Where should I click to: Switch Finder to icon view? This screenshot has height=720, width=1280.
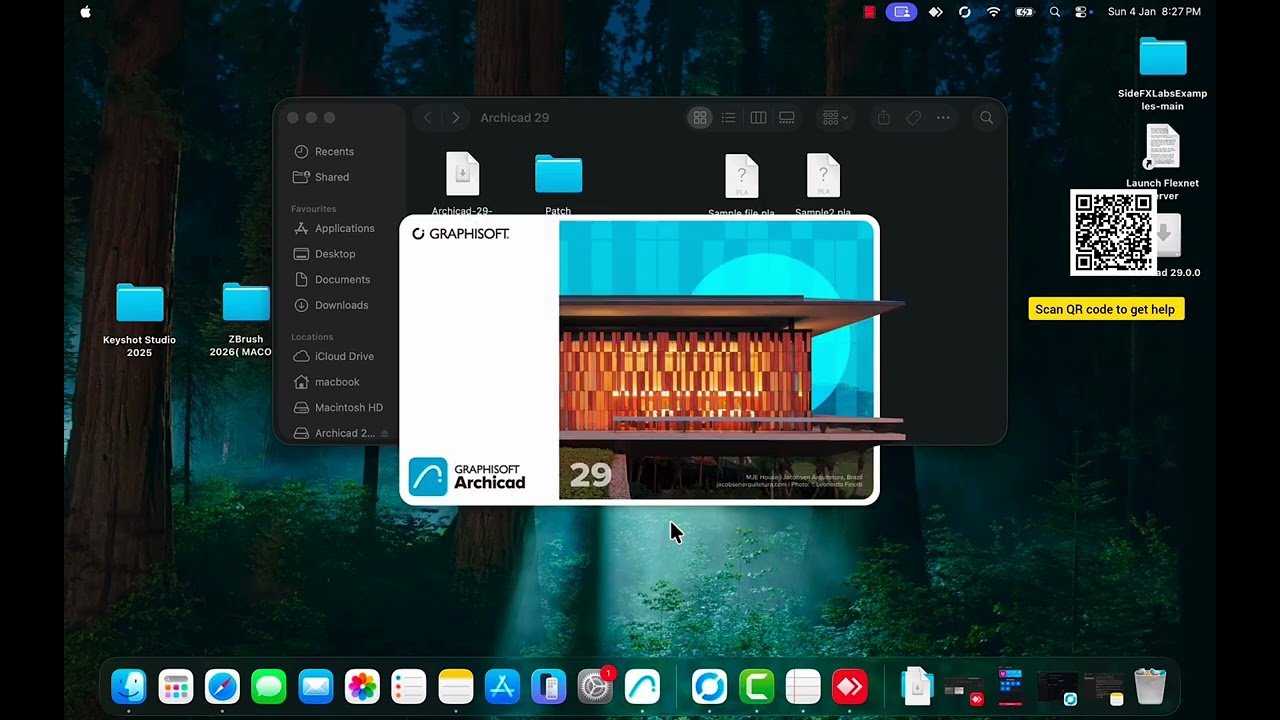click(x=700, y=118)
